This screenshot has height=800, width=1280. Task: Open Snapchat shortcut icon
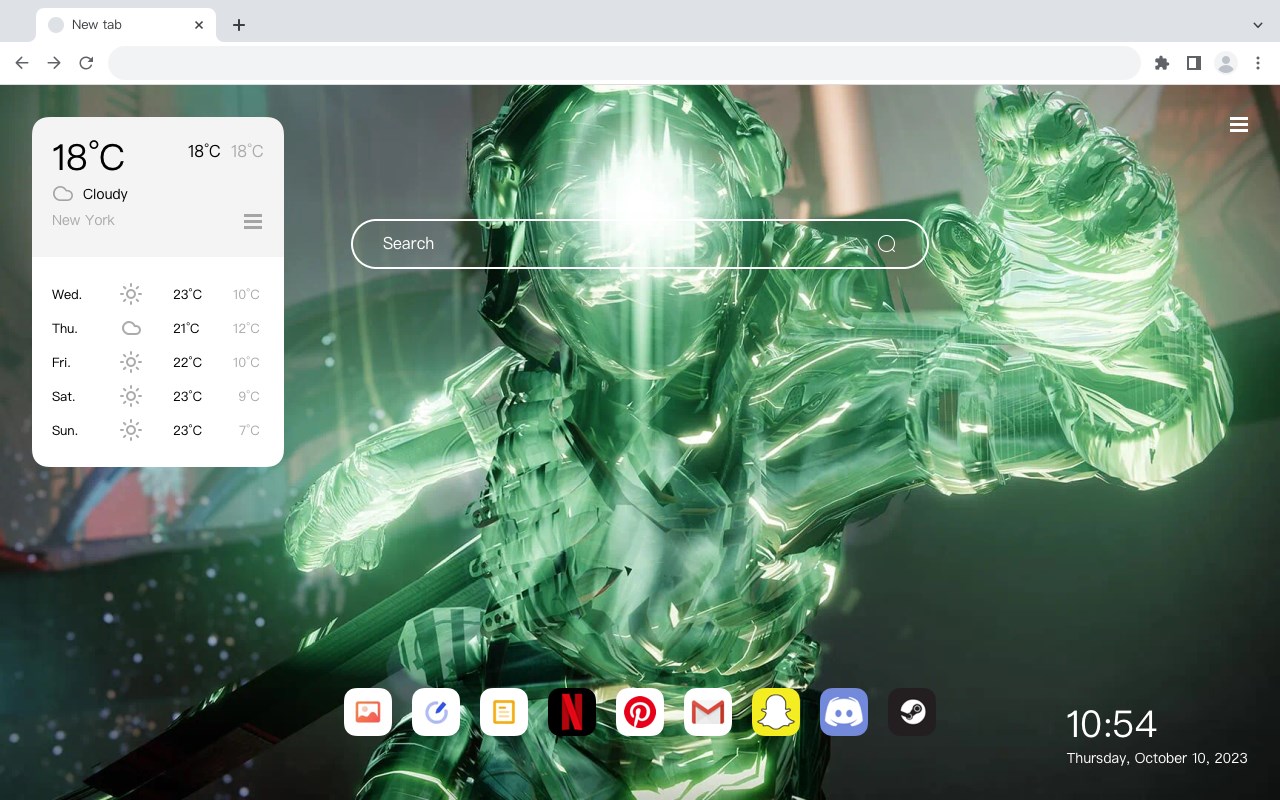coord(776,712)
